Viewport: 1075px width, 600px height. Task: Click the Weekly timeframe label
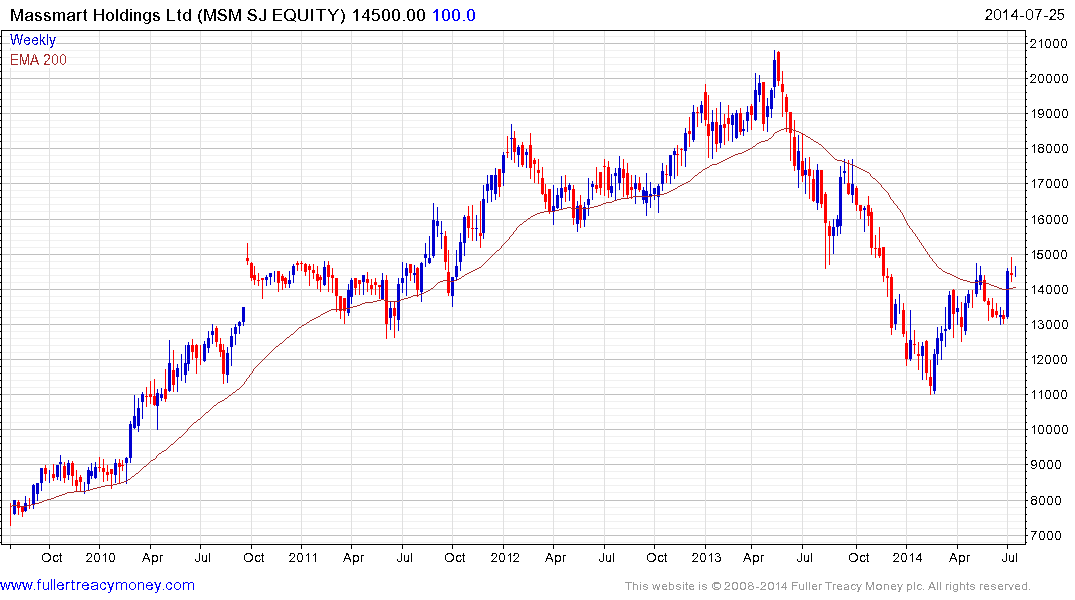33,40
